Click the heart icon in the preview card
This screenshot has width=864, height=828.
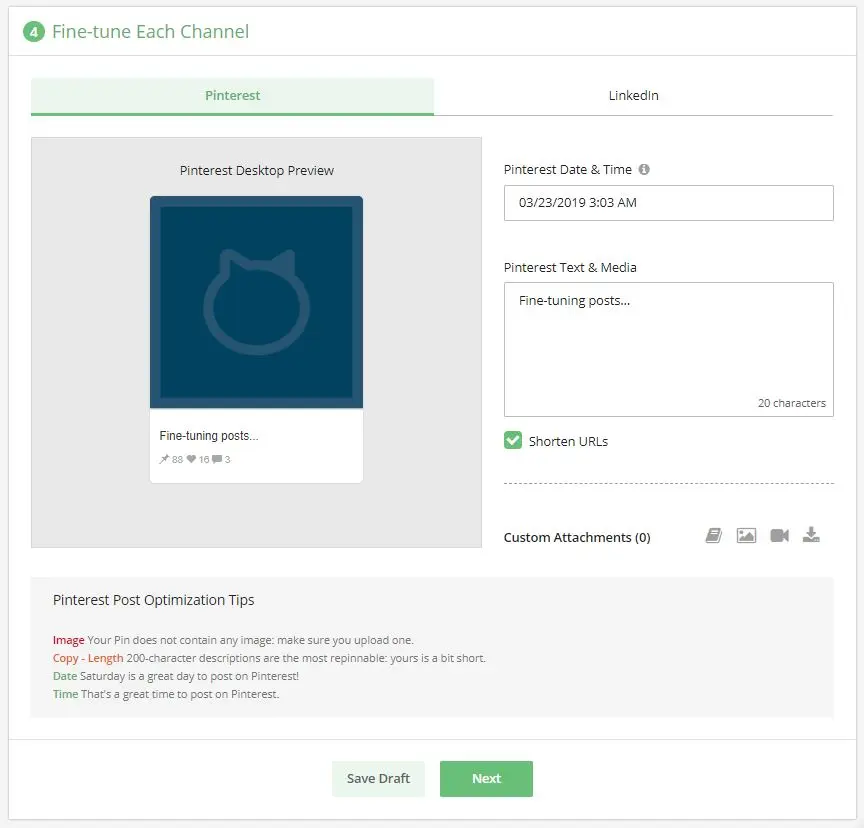pyautogui.click(x=191, y=460)
